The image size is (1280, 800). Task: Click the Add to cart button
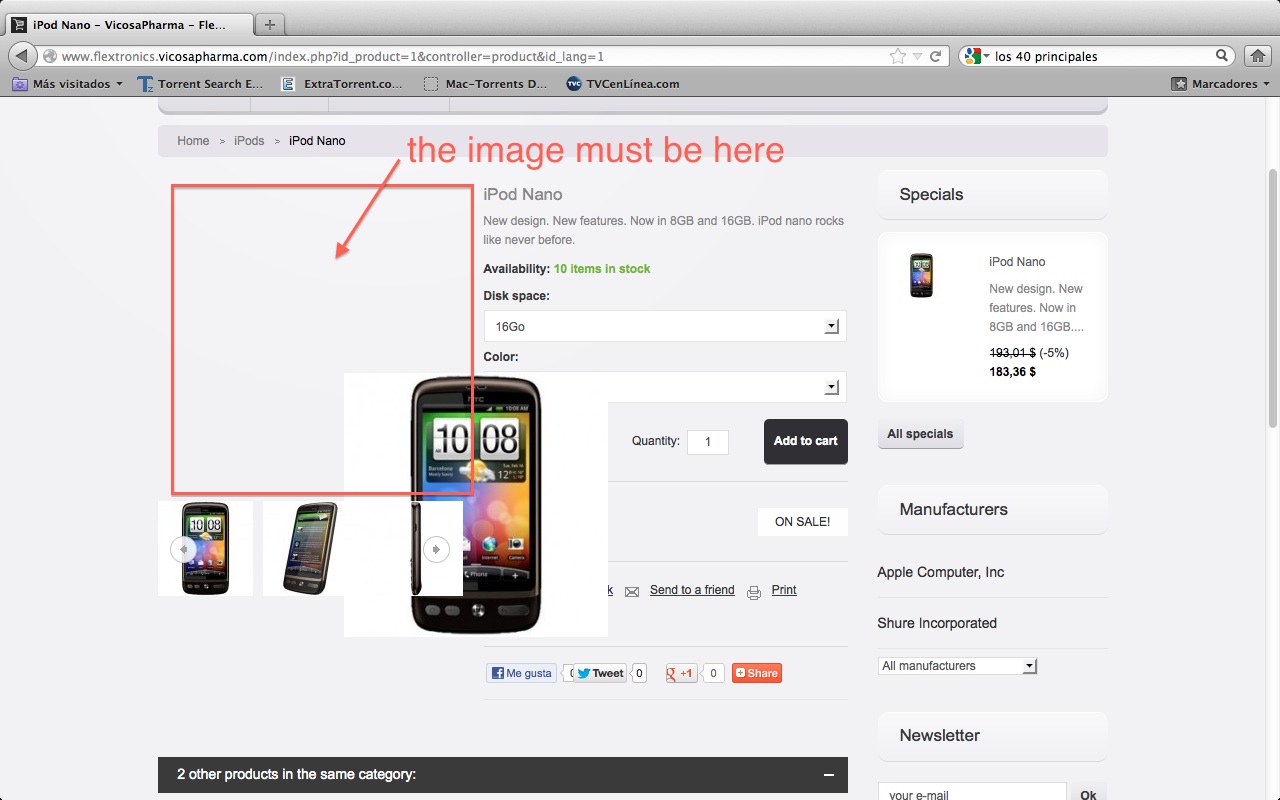806,441
